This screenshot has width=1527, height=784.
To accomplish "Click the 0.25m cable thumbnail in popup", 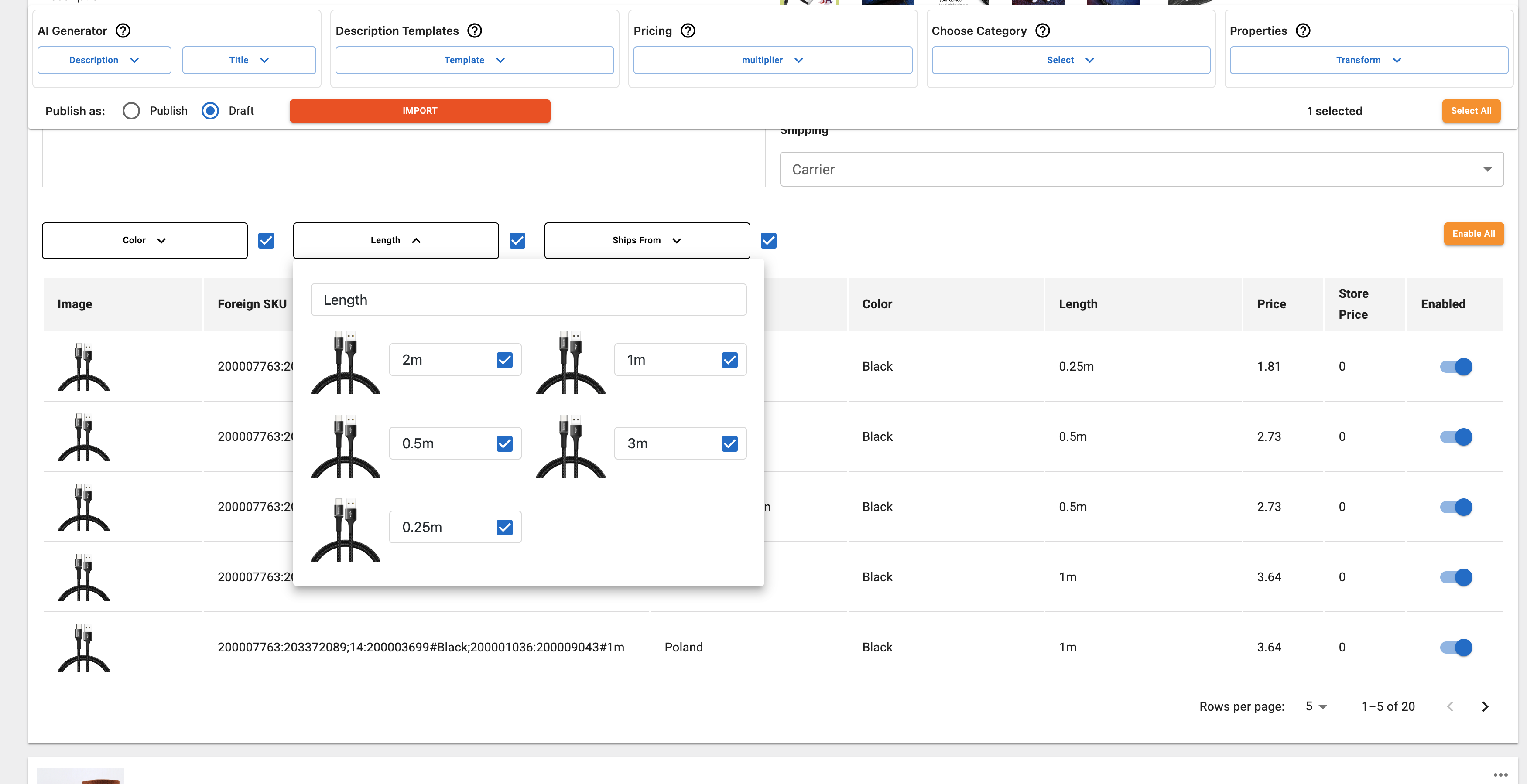I will (346, 529).
